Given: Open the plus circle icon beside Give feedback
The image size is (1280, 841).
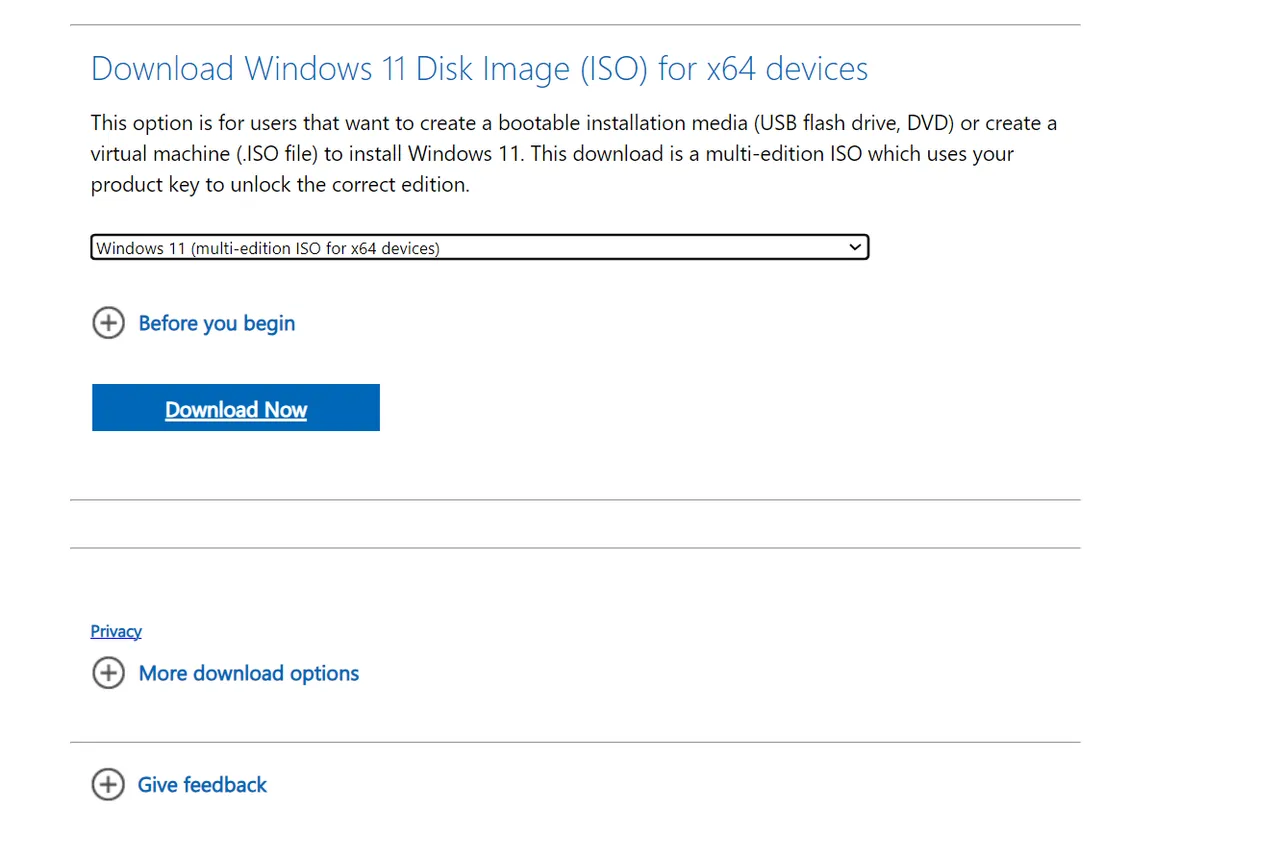Looking at the screenshot, I should [108, 785].
